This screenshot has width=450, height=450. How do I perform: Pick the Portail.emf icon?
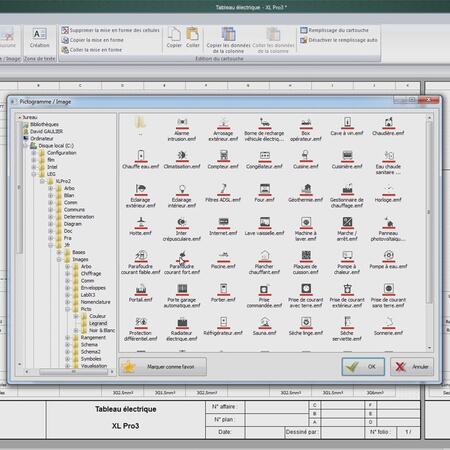[140, 293]
